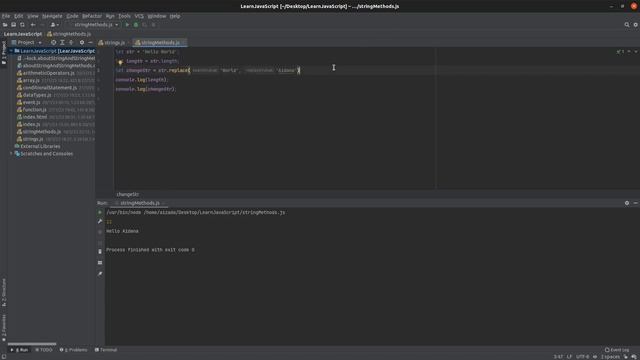Select arithmeticOperators.js in project tree
This screenshot has width=640, height=360.
point(49,73)
